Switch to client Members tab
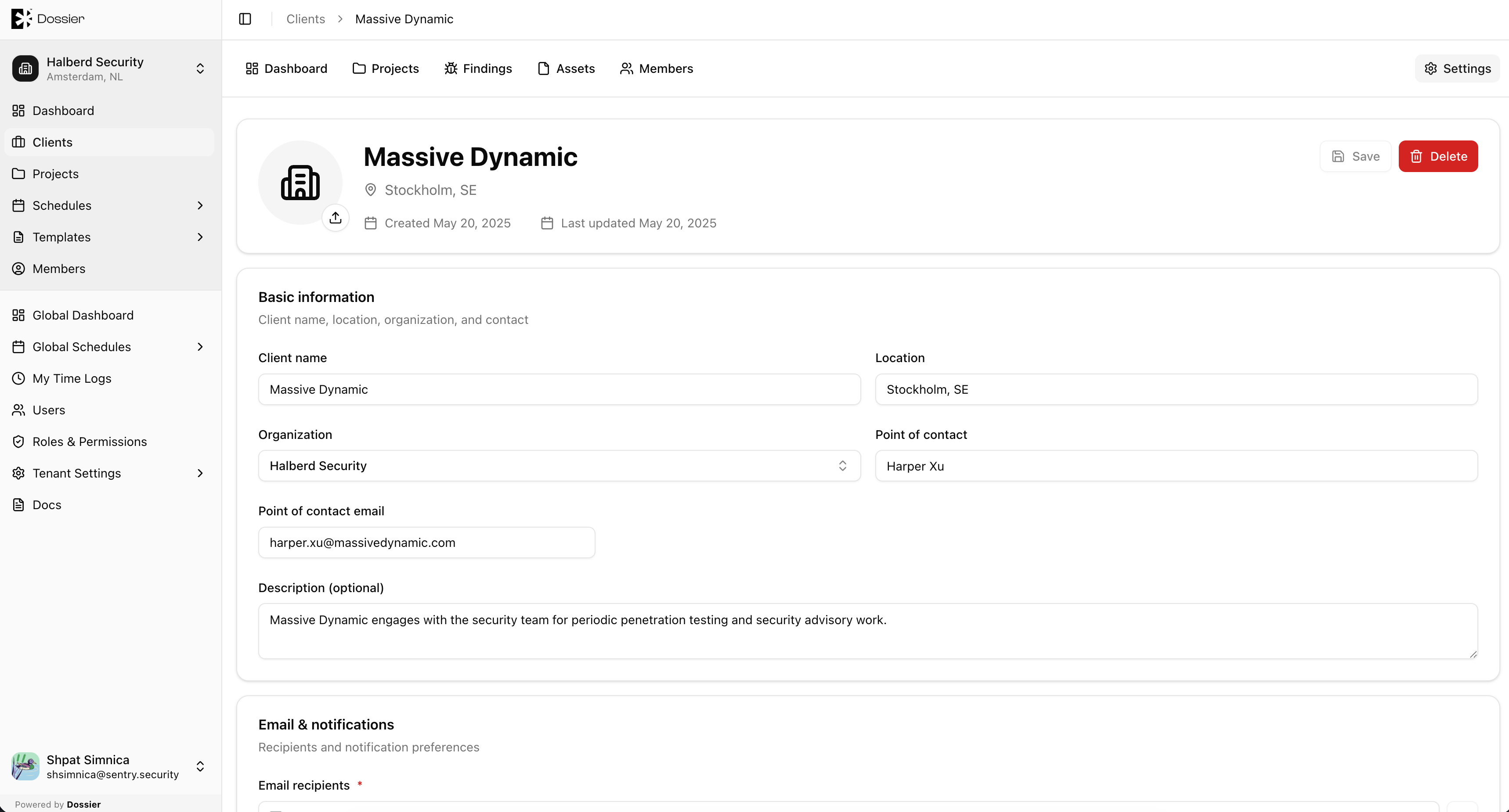 [x=656, y=68]
